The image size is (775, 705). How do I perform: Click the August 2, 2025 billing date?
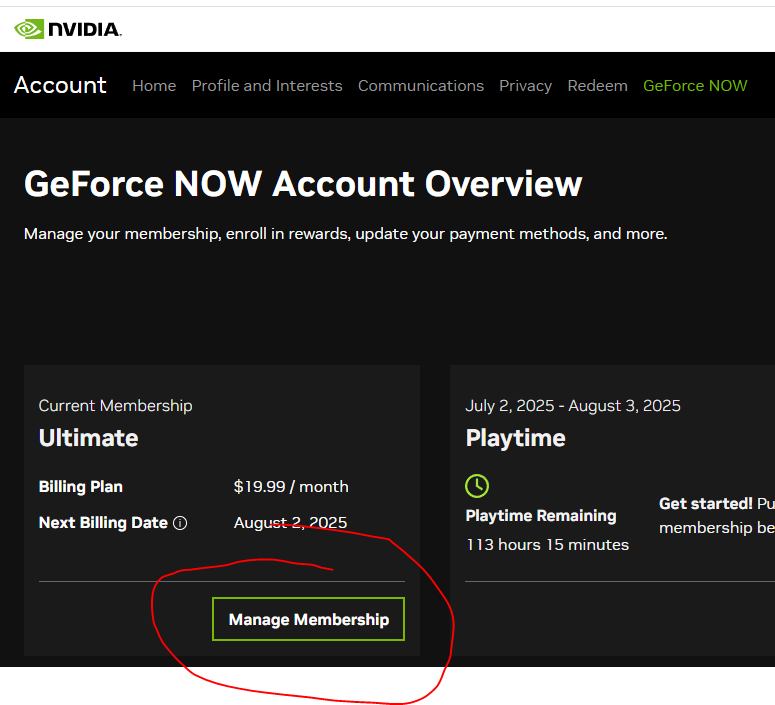click(290, 523)
